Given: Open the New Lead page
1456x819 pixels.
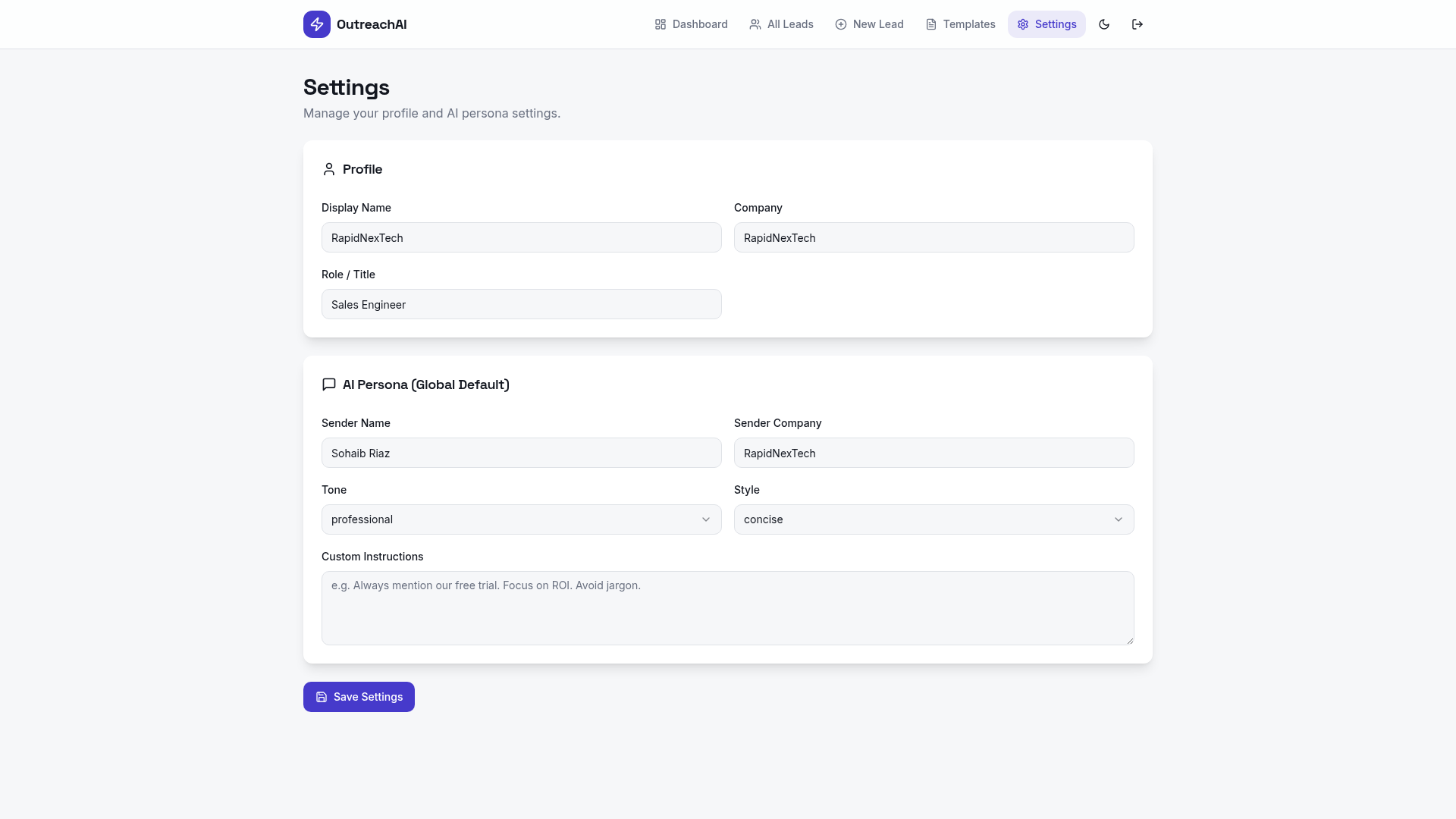Looking at the screenshot, I should (869, 24).
